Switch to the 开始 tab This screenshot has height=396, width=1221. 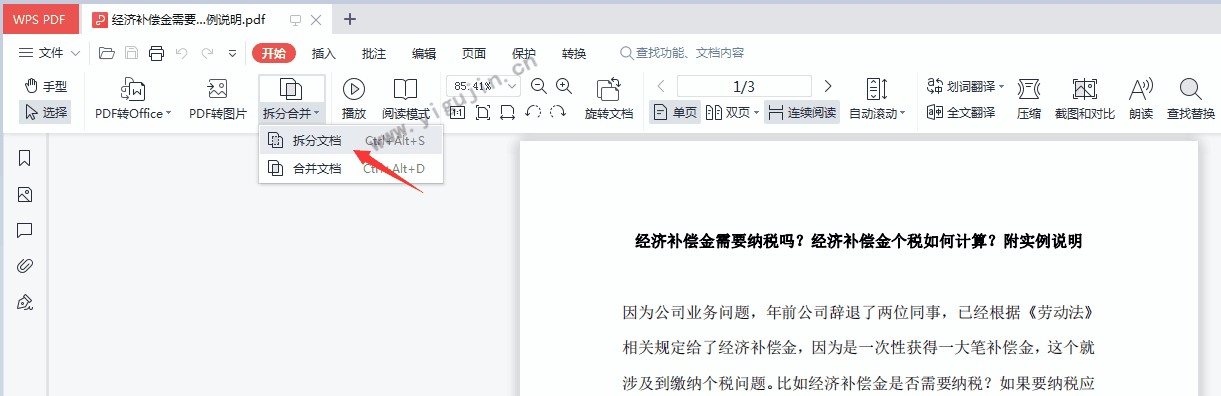pyautogui.click(x=274, y=53)
